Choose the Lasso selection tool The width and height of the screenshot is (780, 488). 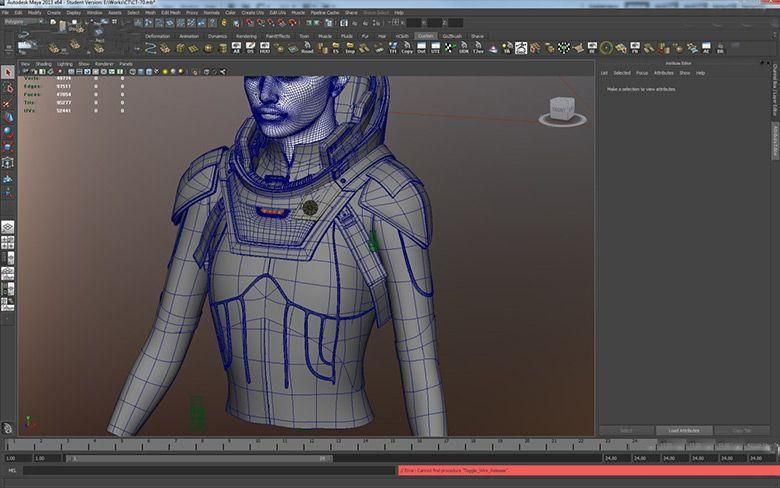(x=7, y=88)
